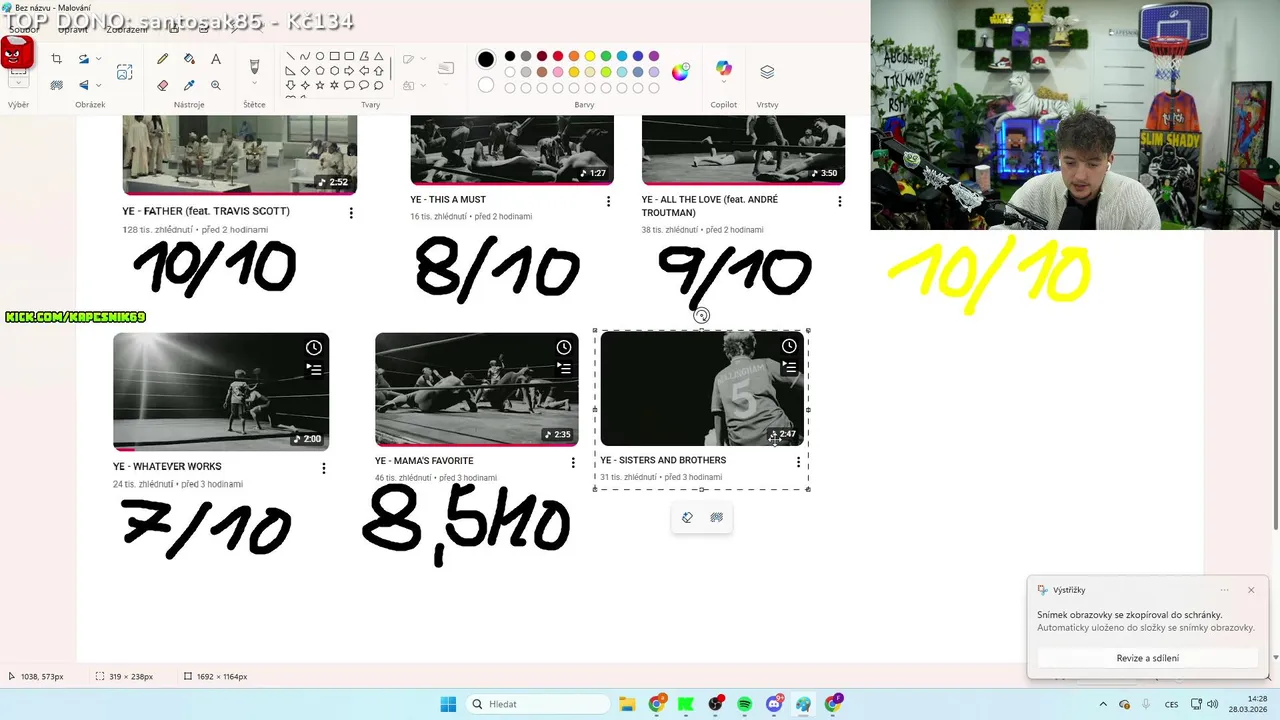Select the Magnifier zoom tool

tap(216, 85)
